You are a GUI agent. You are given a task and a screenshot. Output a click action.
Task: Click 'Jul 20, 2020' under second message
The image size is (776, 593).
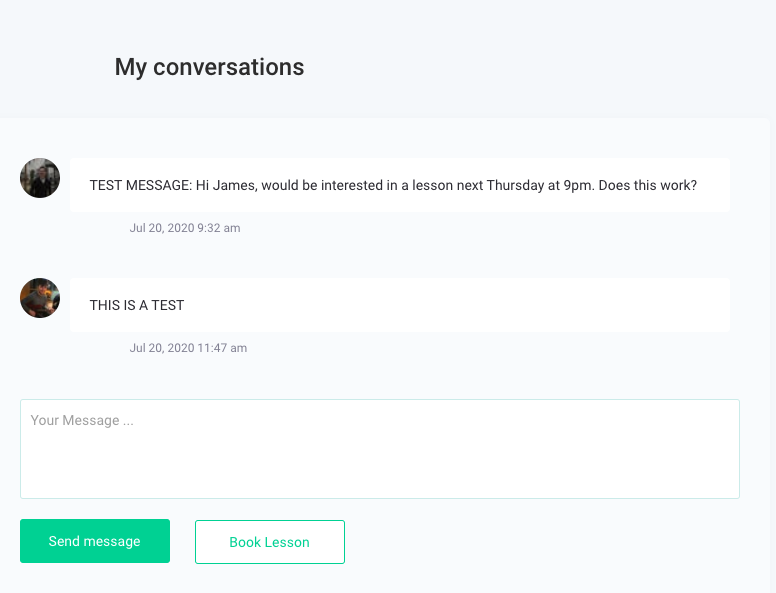tap(162, 348)
